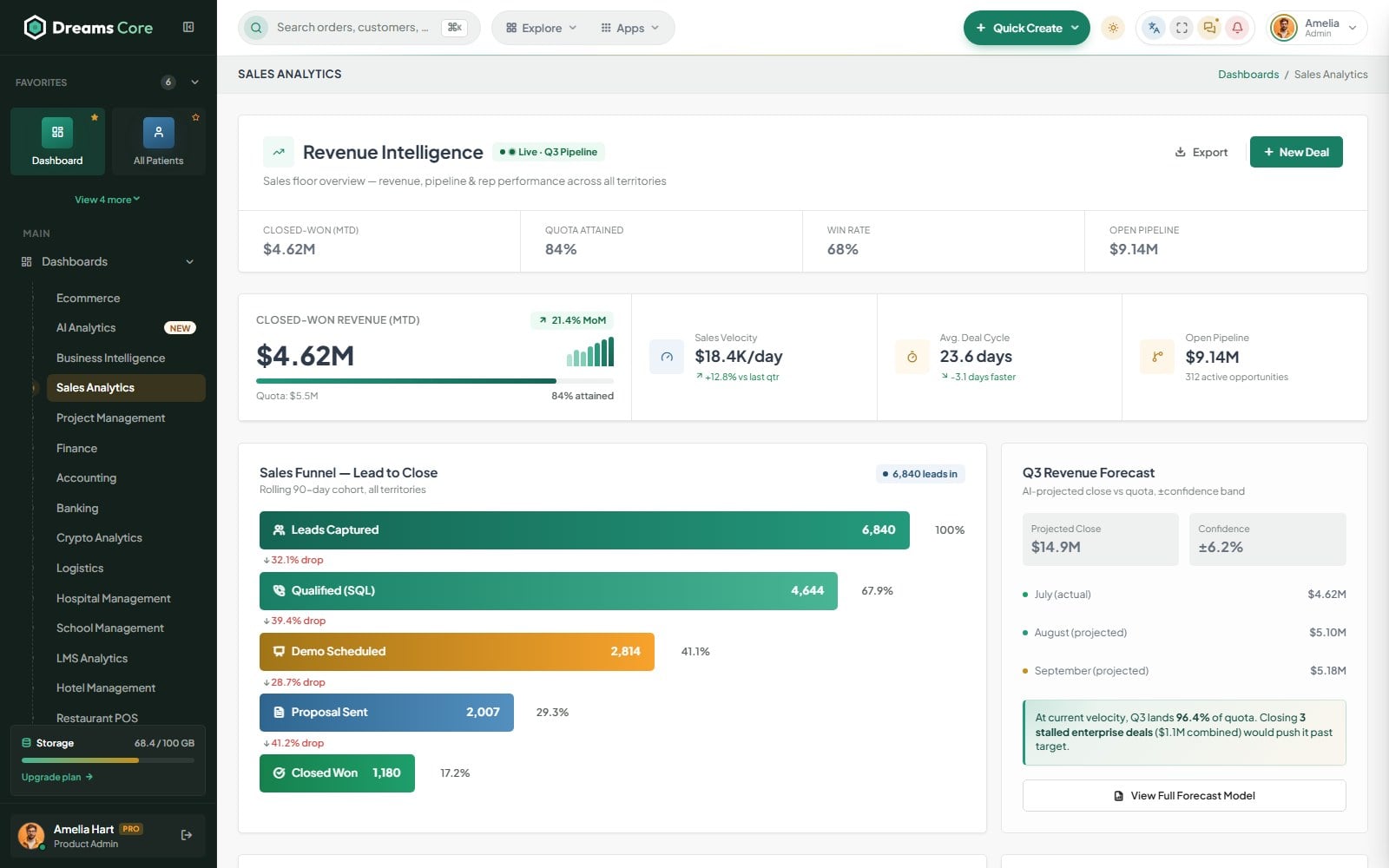This screenshot has height=868, width=1389.
Task: Click the Live Q3 Pipeline badge
Action: click(549, 152)
